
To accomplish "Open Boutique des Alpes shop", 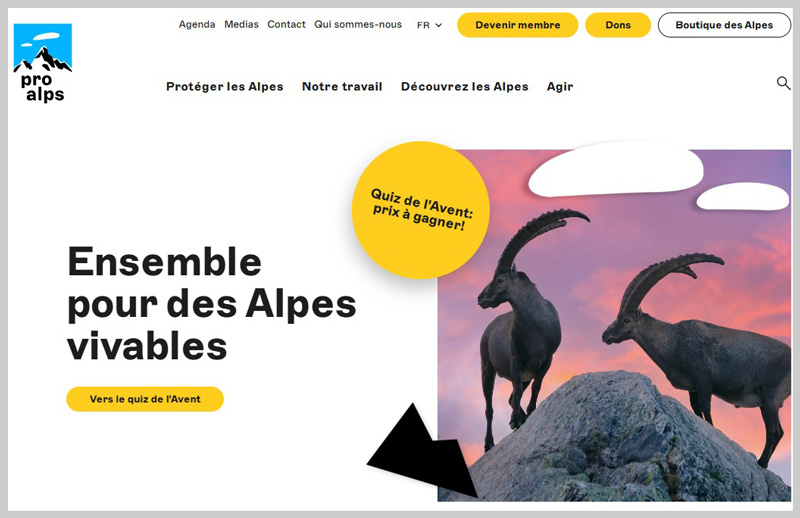I will pos(724,25).
